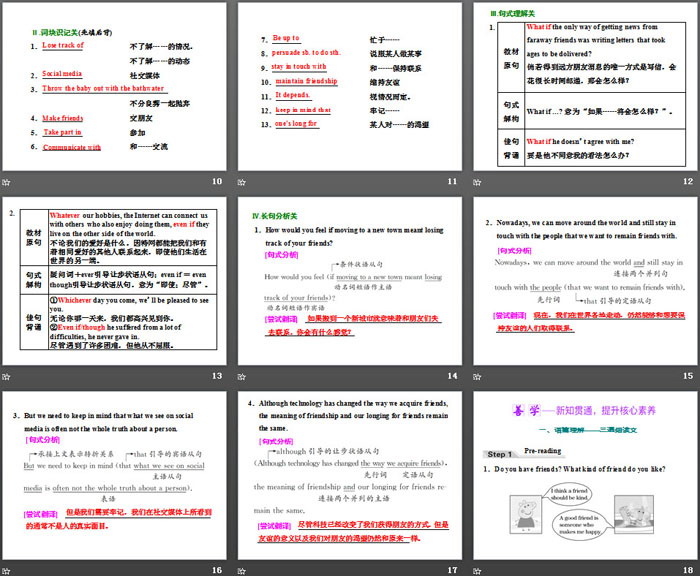Click slide number label 14
Screen dimensions: 700x576
pyautogui.click(x=453, y=376)
